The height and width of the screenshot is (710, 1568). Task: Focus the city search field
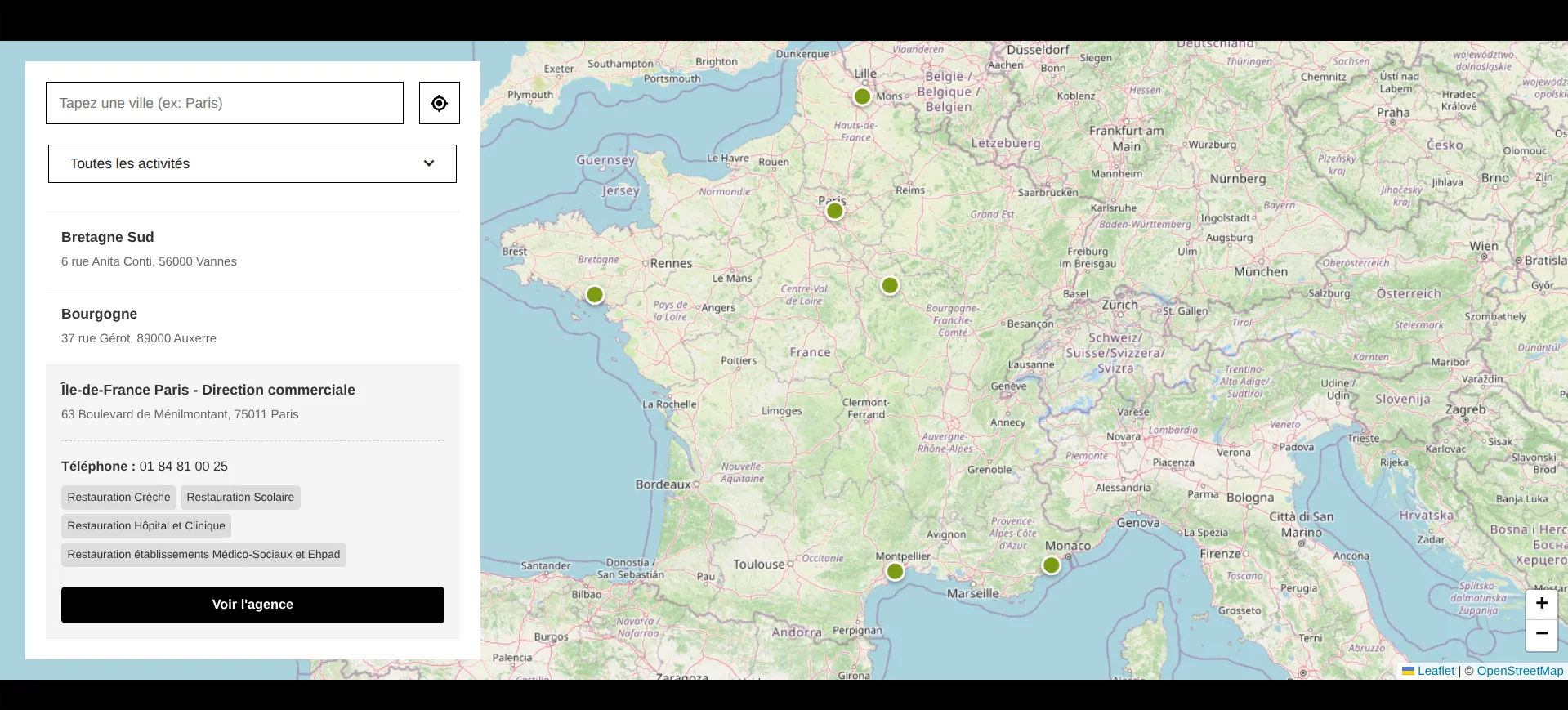point(225,103)
